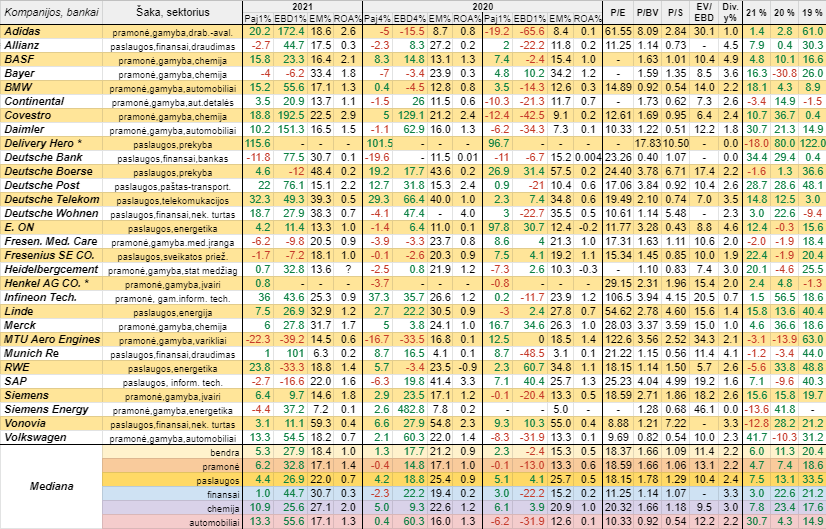826x529 pixels.
Task: Click the Deutsche Telekom cell
Action: [51, 199]
